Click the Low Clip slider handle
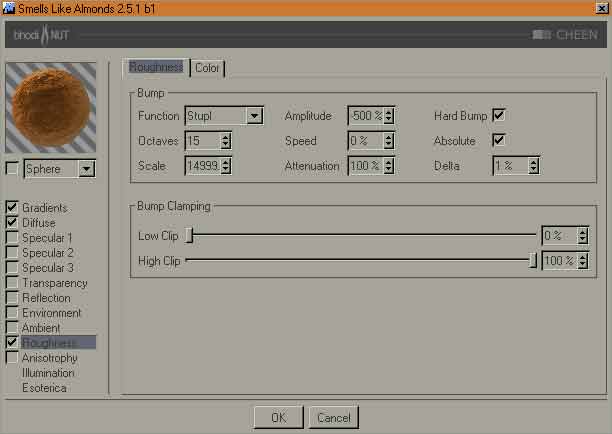Screen dimensions: 612x434 [x=189, y=236]
